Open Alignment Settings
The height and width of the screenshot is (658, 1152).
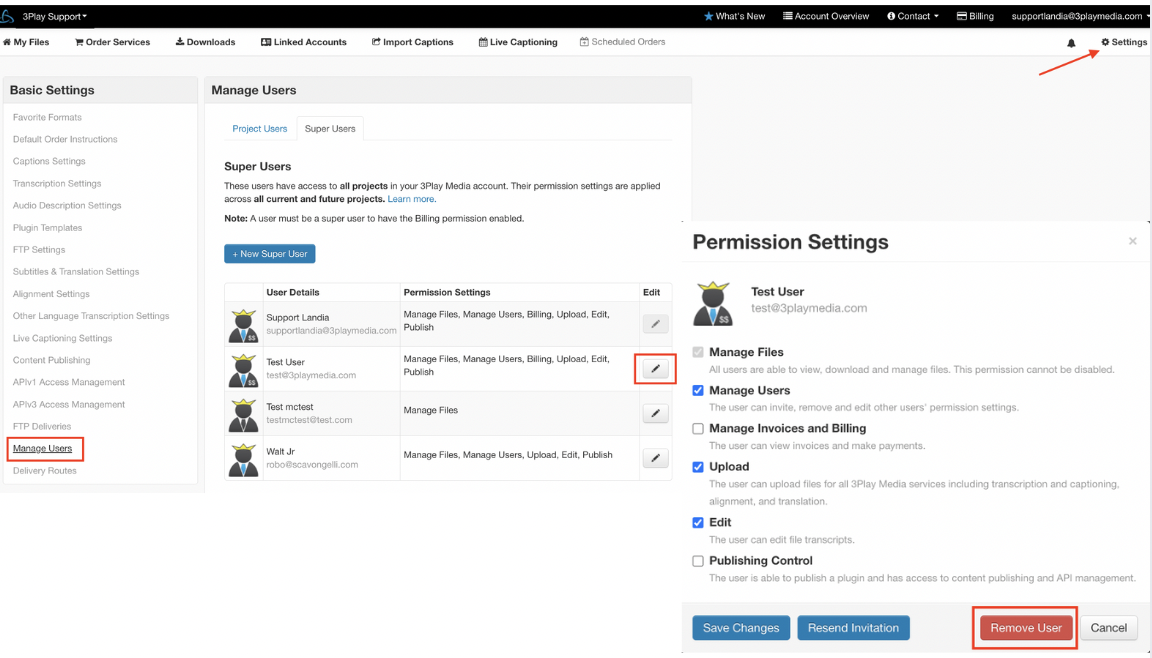(51, 294)
